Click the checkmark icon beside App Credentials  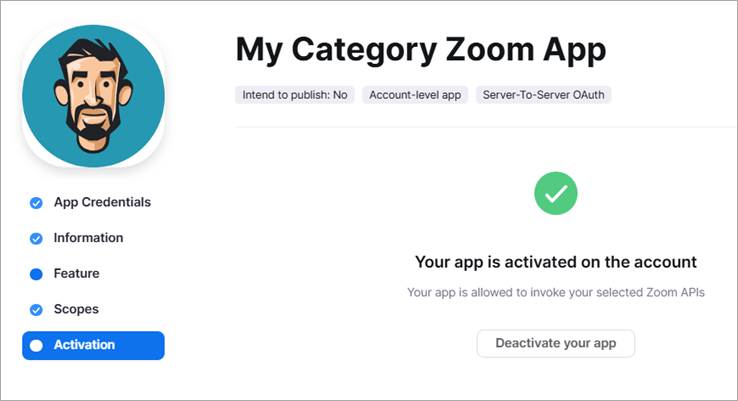click(x=36, y=203)
